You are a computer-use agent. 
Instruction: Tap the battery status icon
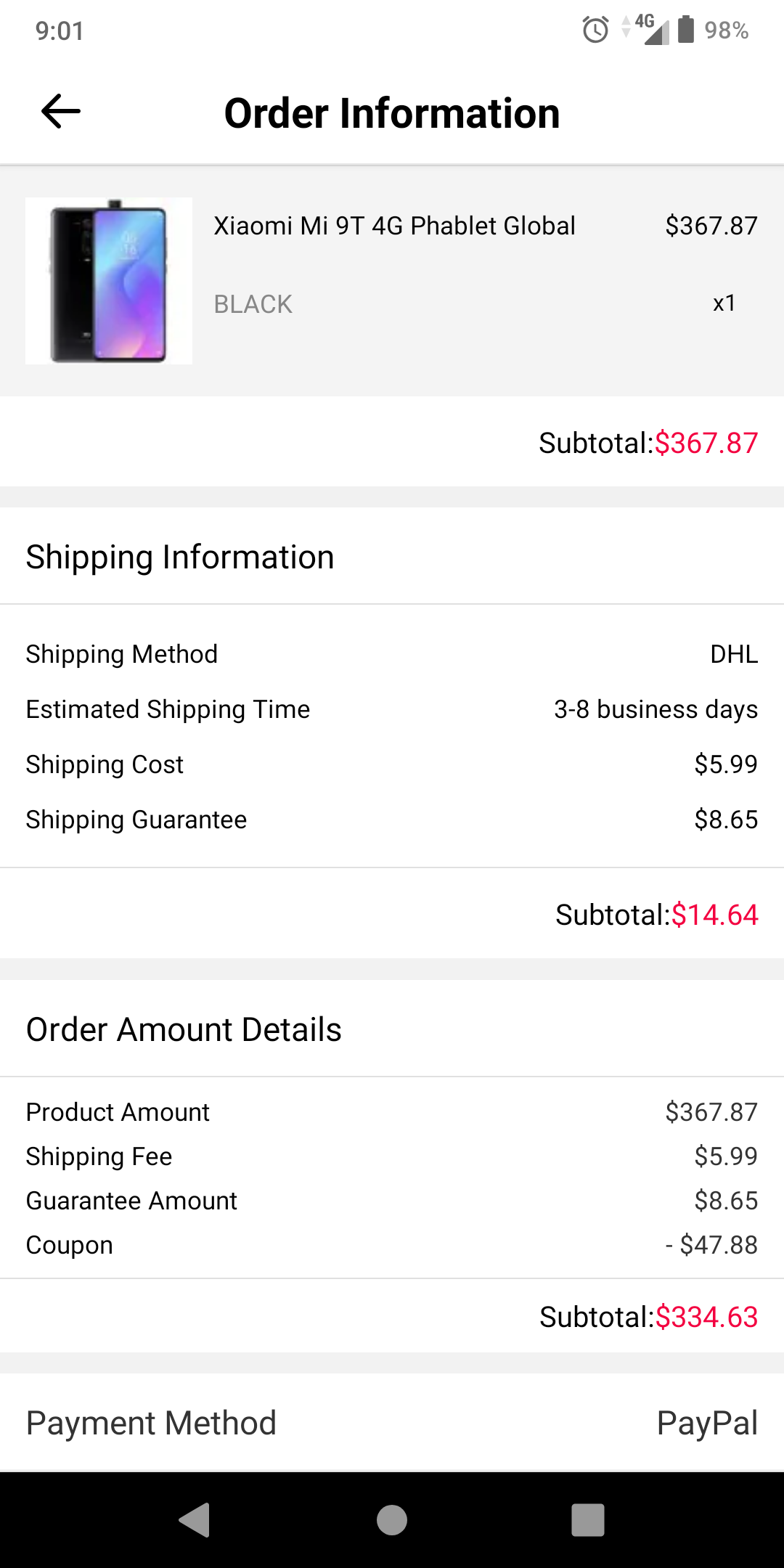[686, 30]
